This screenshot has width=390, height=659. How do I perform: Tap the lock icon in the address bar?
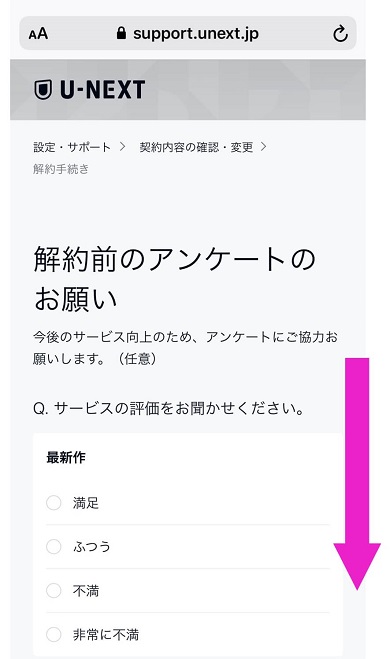click(x=121, y=33)
